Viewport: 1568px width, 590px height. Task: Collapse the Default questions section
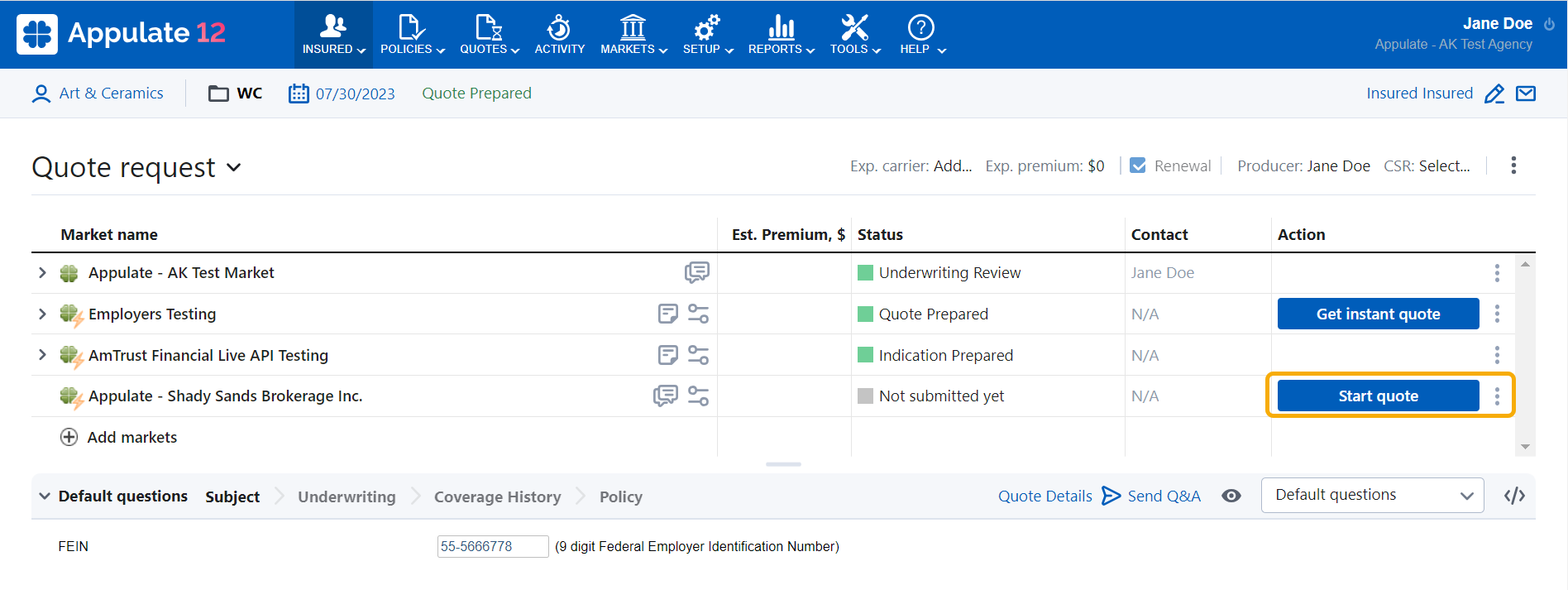coord(45,496)
